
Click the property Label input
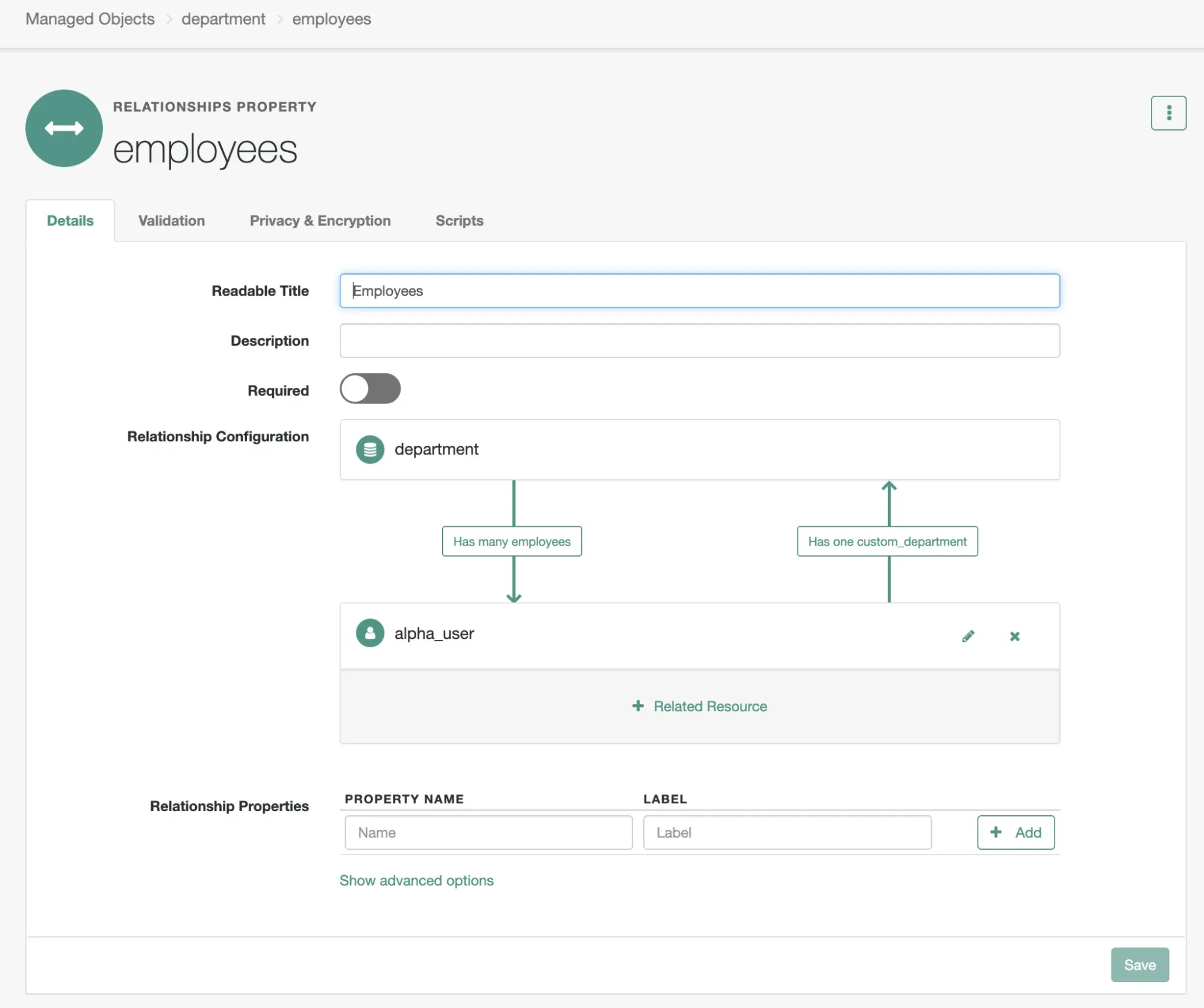click(787, 832)
